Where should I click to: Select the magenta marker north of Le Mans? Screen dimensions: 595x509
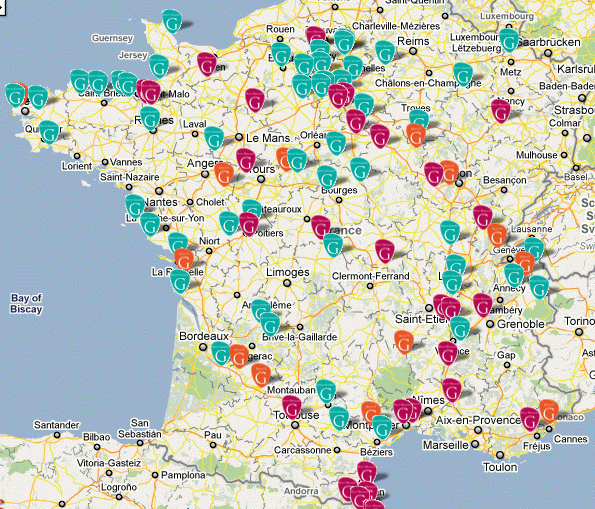[x=255, y=100]
